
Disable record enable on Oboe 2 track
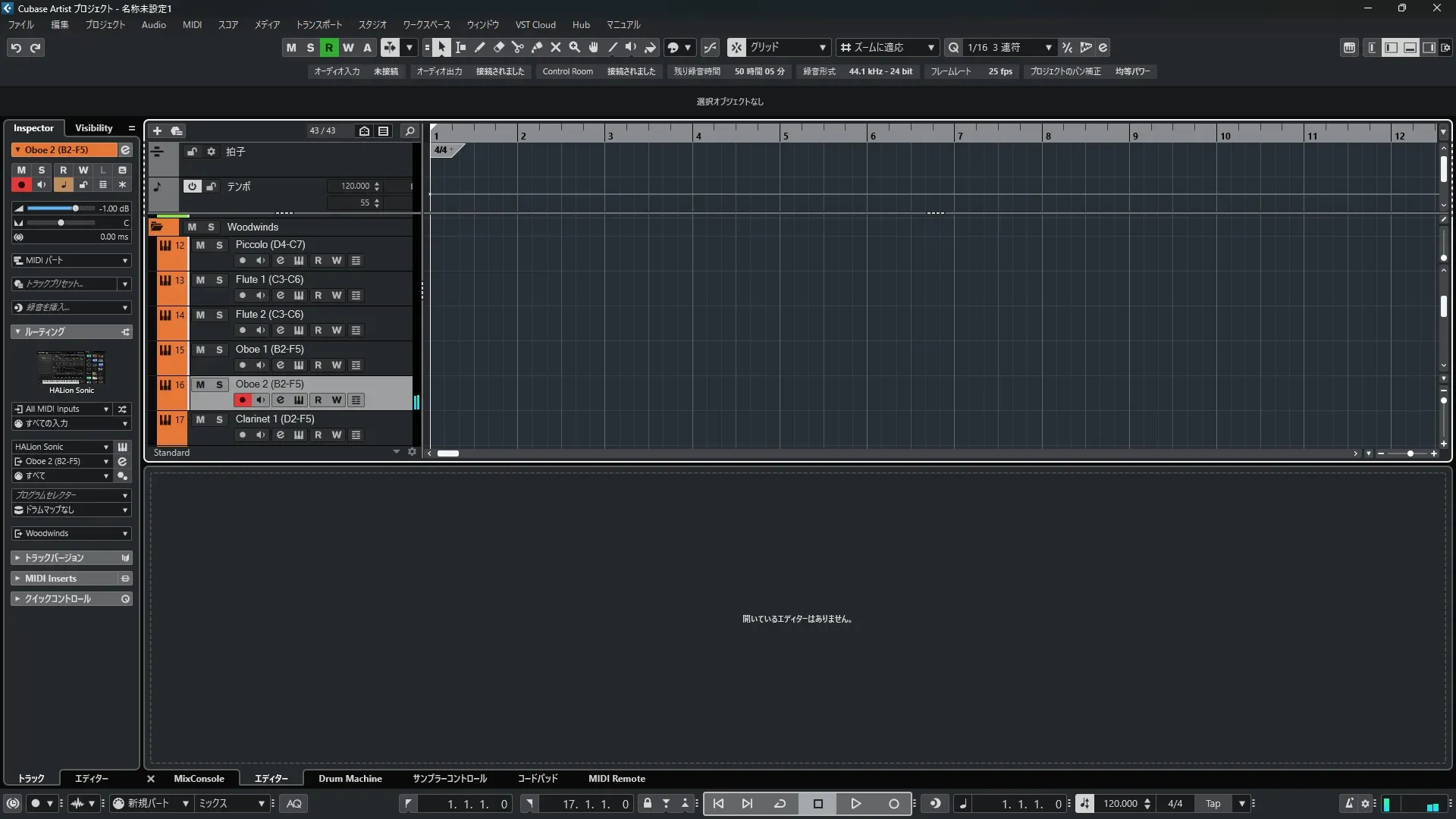click(242, 400)
